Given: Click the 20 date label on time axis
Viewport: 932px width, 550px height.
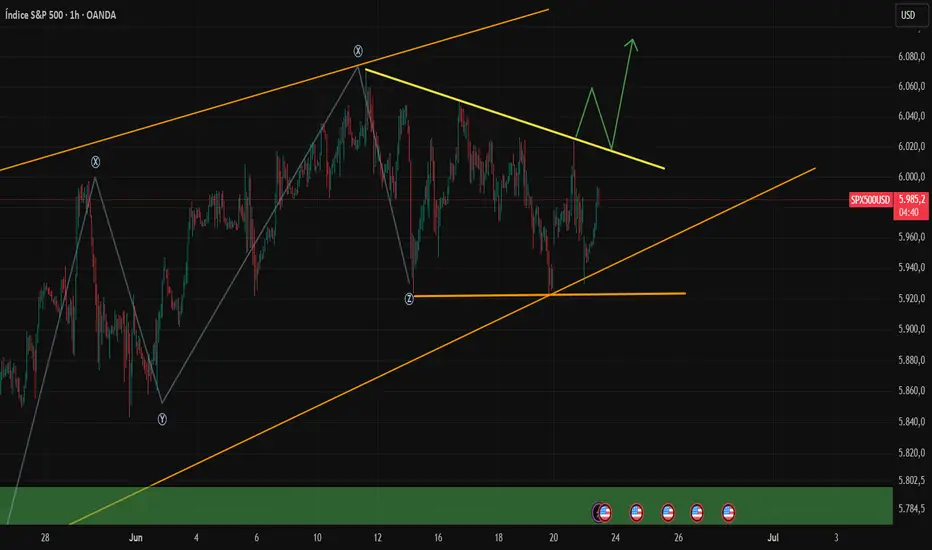Looking at the screenshot, I should (x=553, y=538).
